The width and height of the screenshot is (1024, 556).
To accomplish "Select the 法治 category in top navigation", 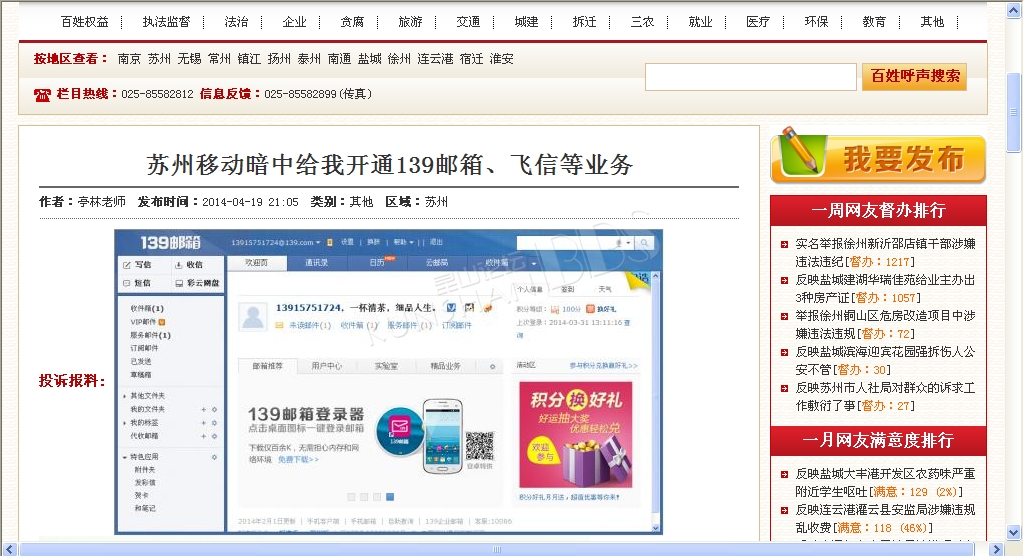I will (x=236, y=22).
